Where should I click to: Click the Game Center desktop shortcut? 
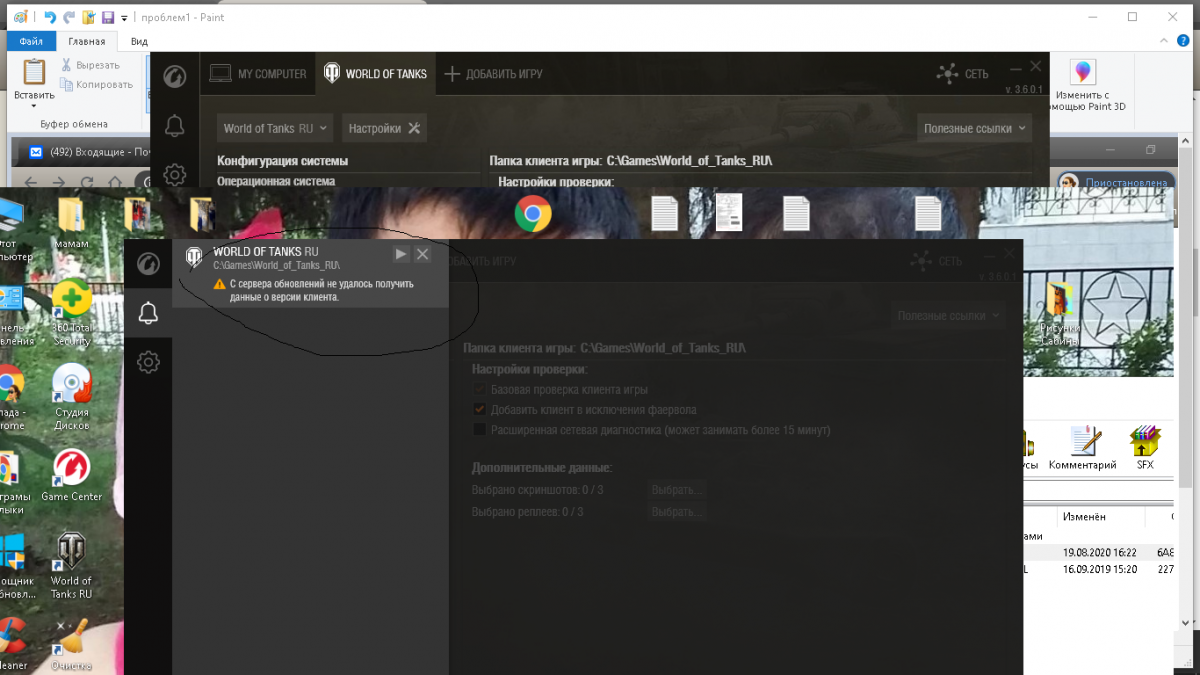point(72,476)
